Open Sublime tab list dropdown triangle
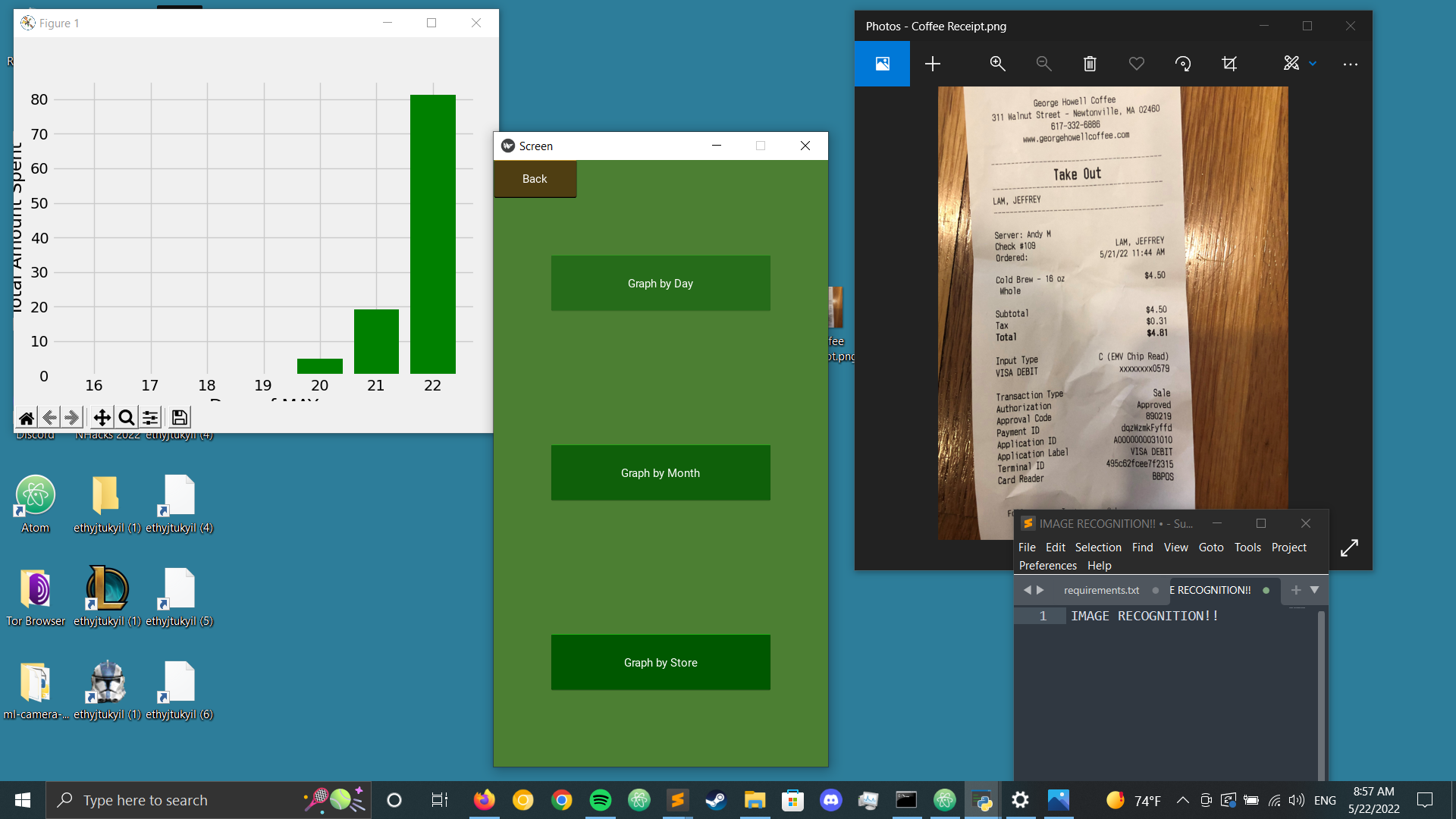 (x=1315, y=589)
